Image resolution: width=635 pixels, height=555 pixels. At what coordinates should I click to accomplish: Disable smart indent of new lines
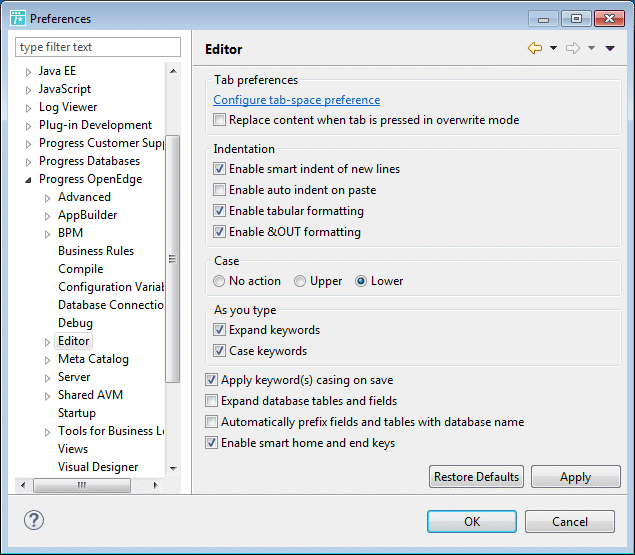coord(219,169)
